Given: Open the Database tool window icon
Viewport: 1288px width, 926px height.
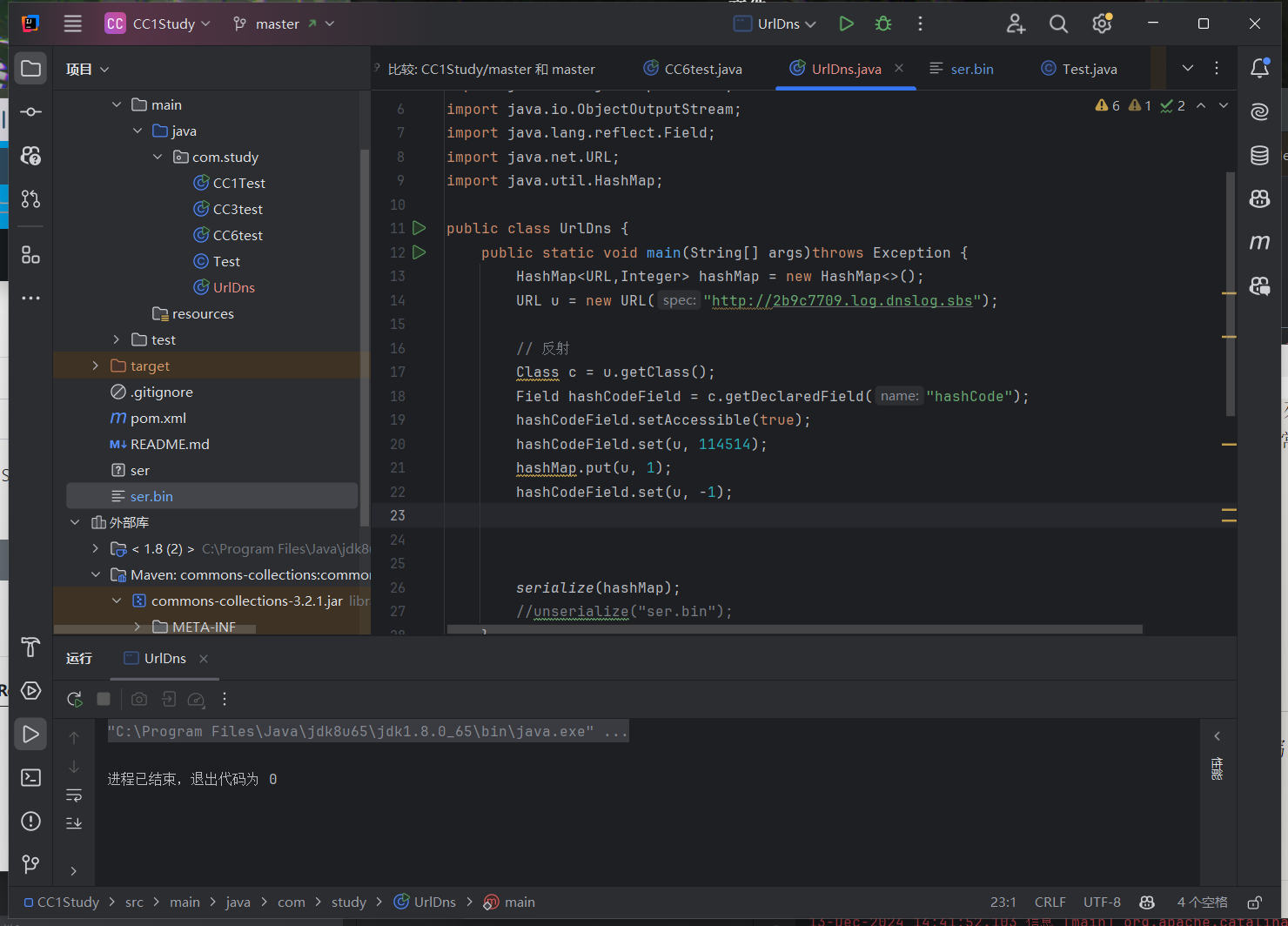Looking at the screenshot, I should click(x=1259, y=155).
